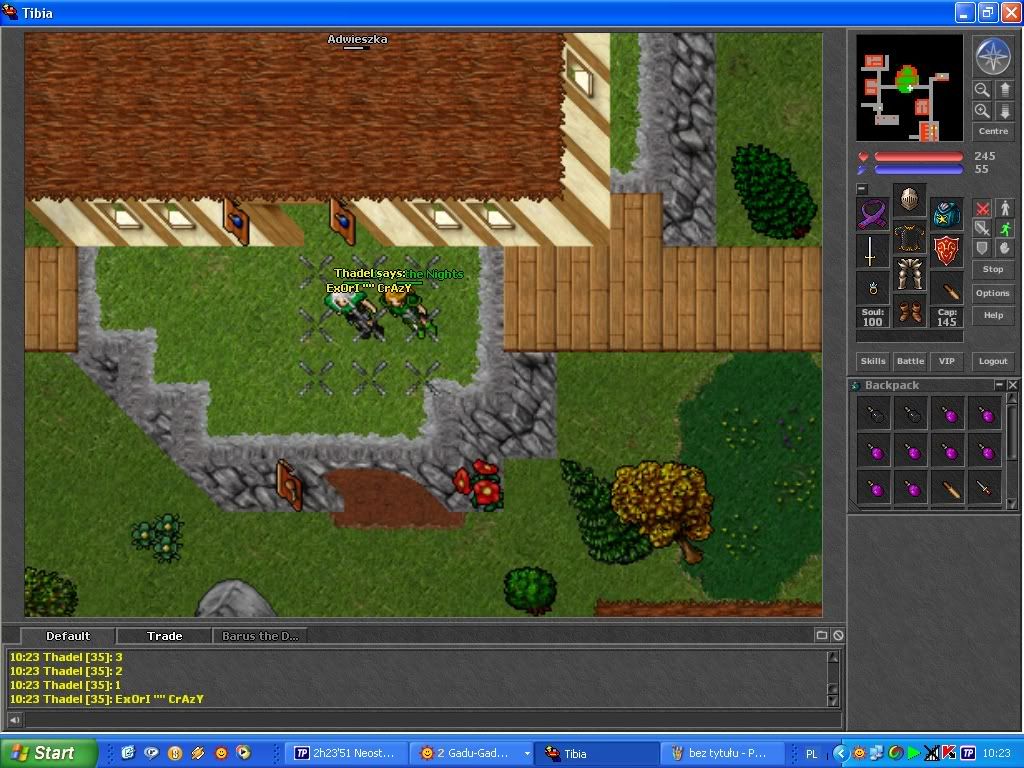
Task: Click the wall sign near the dirt patch
Action: pyautogui.click(x=288, y=483)
